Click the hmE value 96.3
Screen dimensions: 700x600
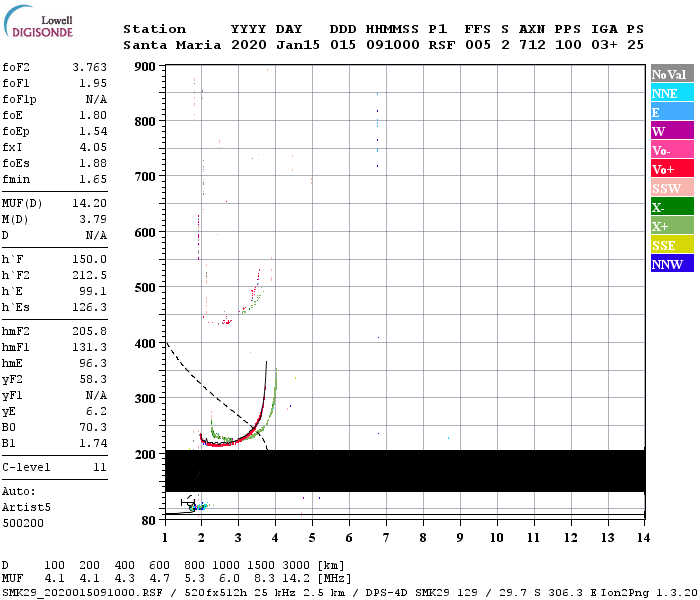coord(93,363)
